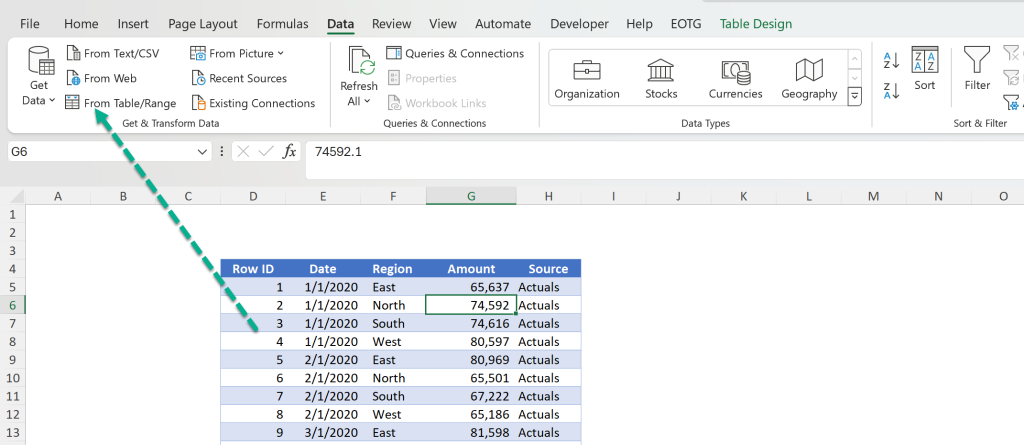Viewport: 1024px width, 445px height.
Task: Click the Source table header cell
Action: coord(548,269)
